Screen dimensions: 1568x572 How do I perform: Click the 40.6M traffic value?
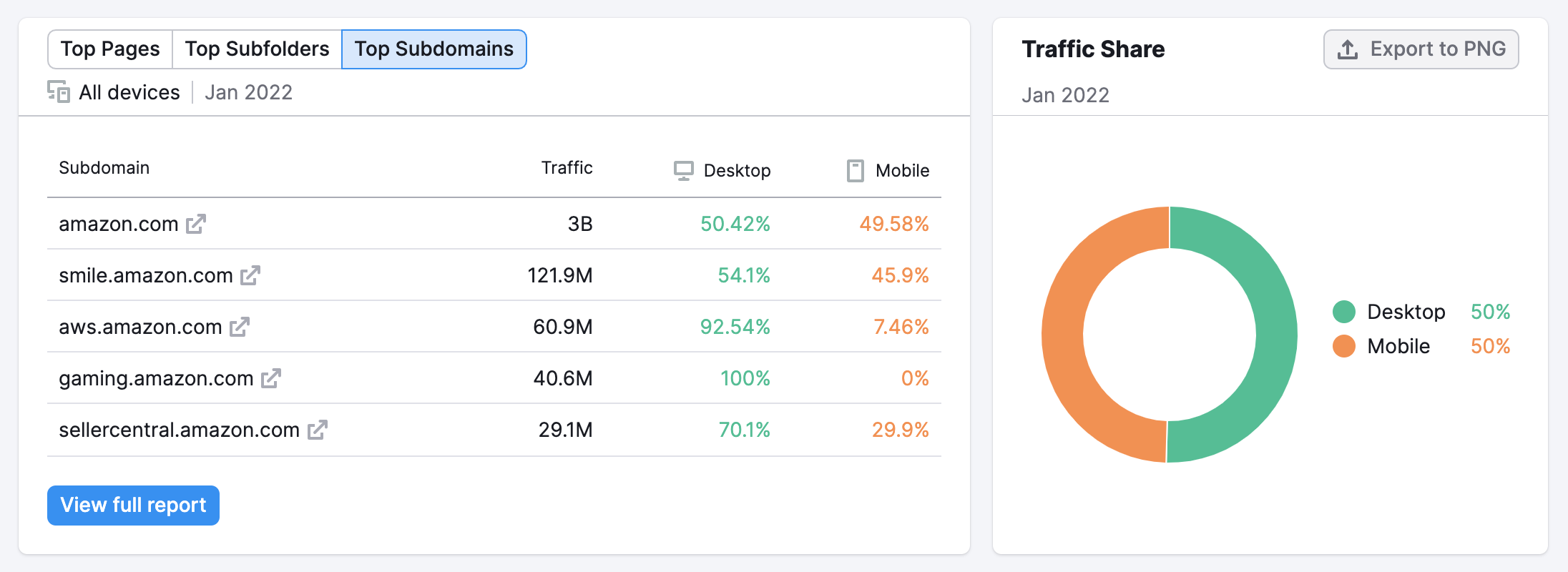[x=563, y=378]
